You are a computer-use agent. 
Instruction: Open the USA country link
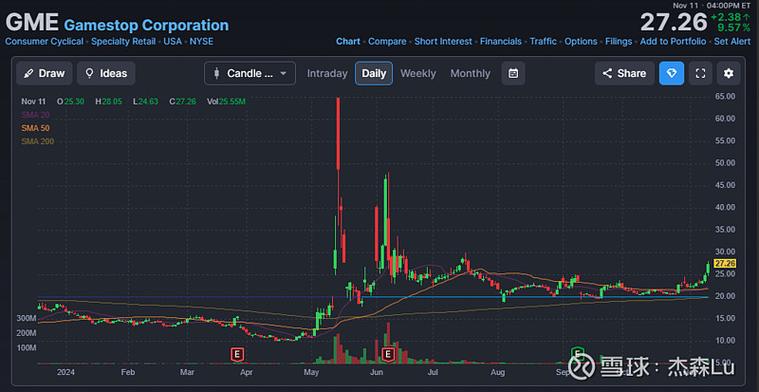tap(172, 42)
